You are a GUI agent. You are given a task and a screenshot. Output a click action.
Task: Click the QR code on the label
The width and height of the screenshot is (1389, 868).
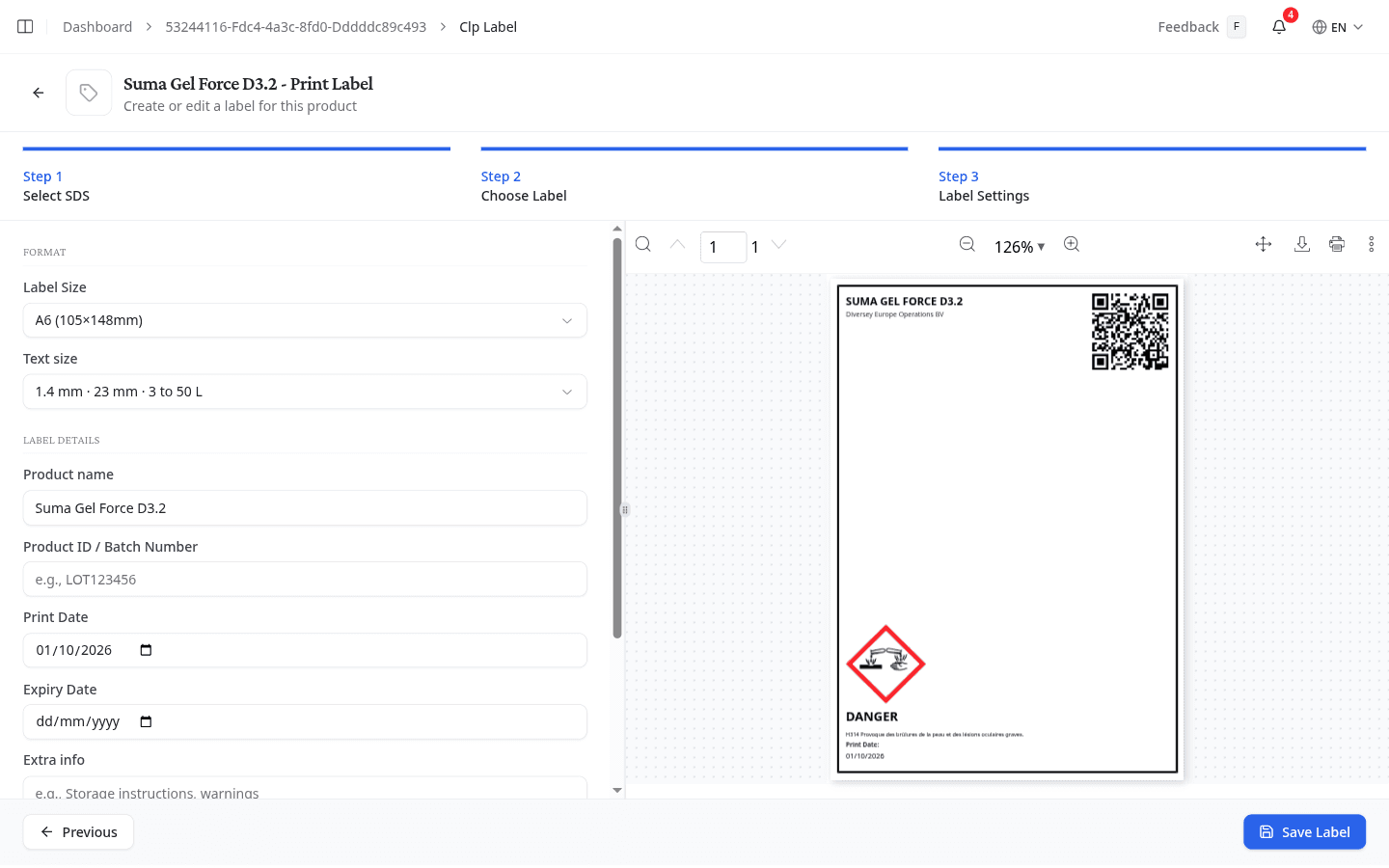[x=1130, y=332]
